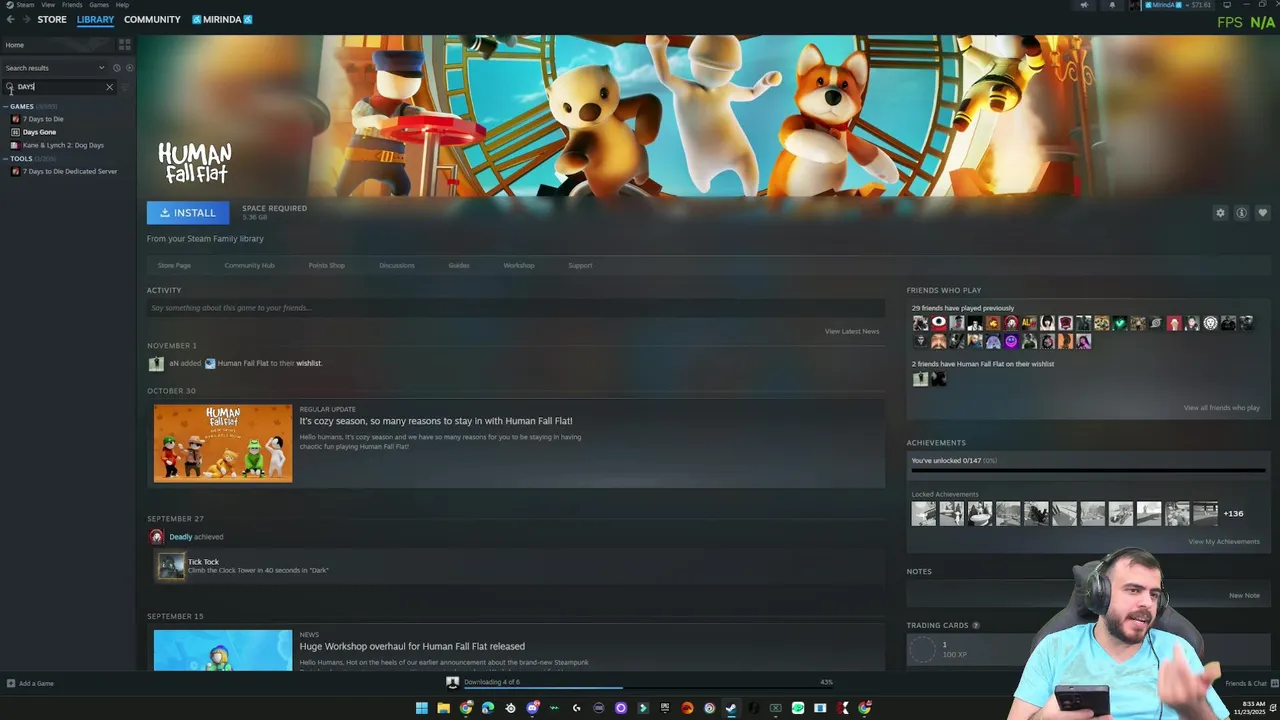This screenshot has height=720, width=1280.
Task: Open the MirindA account dropdown
Action: tap(1178, 5)
